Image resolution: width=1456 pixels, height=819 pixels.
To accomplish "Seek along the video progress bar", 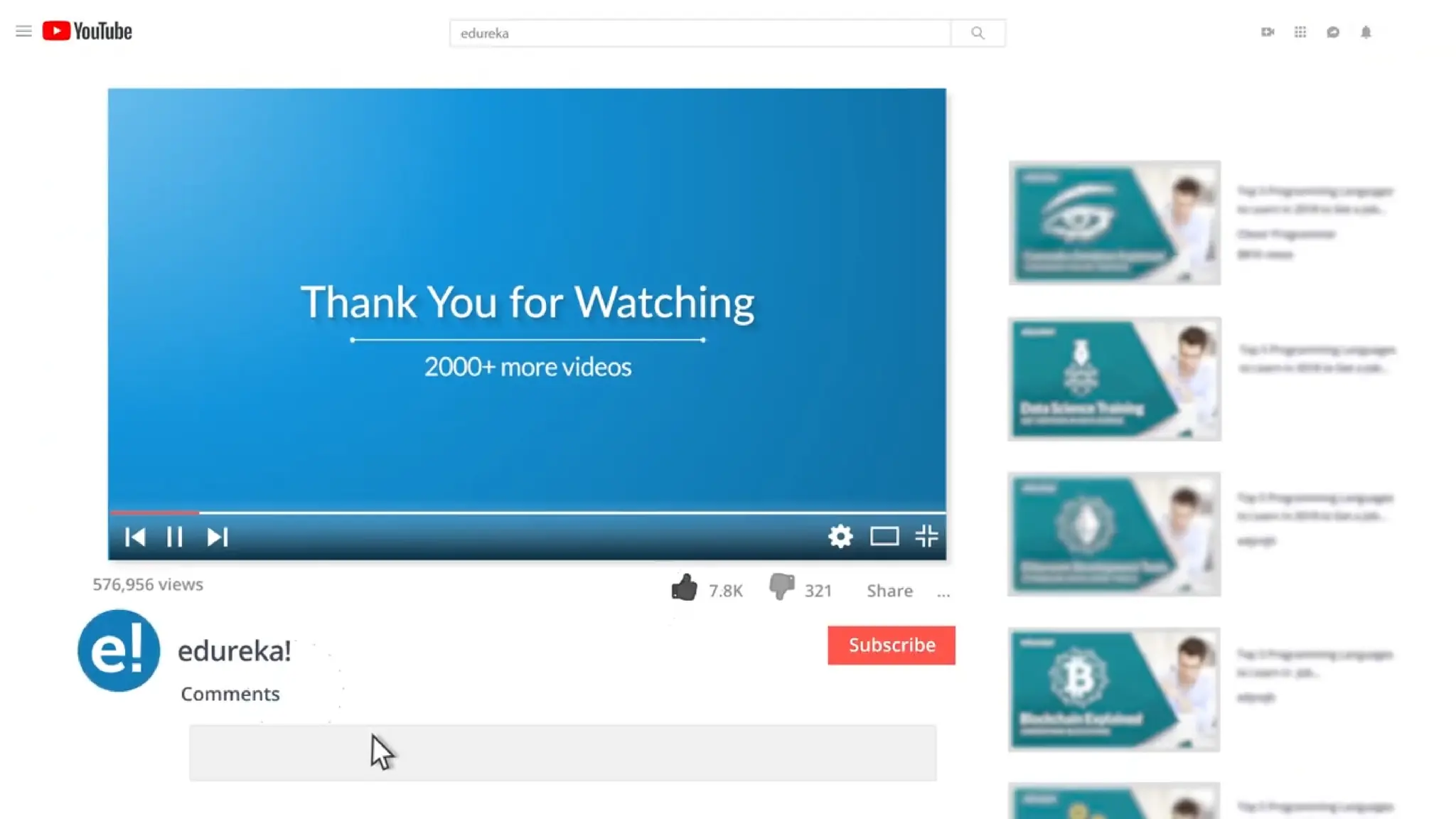I will (x=526, y=512).
